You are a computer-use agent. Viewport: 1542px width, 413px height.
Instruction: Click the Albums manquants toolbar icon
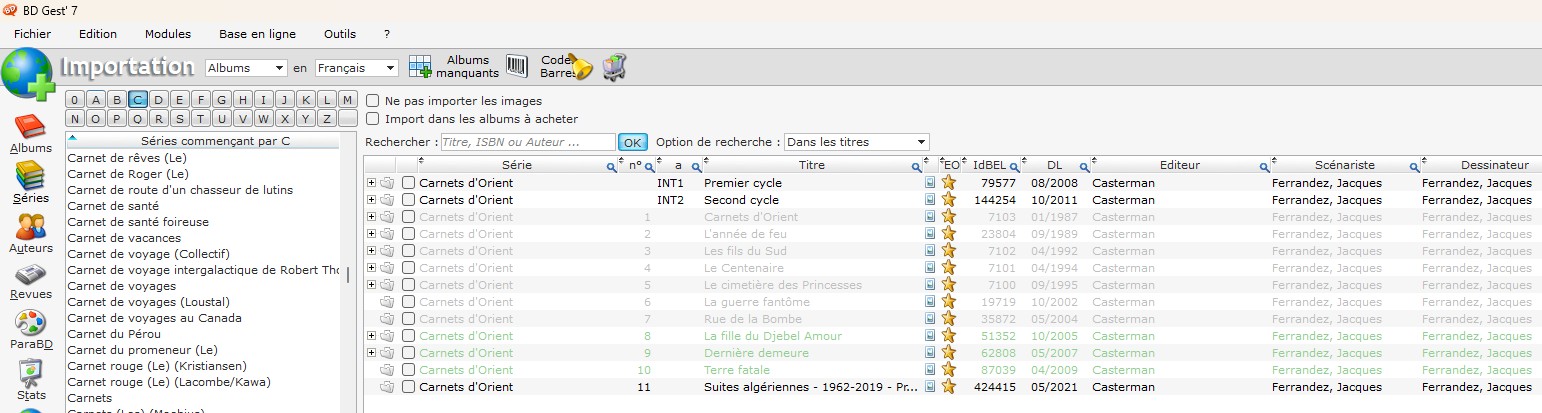[x=420, y=67]
